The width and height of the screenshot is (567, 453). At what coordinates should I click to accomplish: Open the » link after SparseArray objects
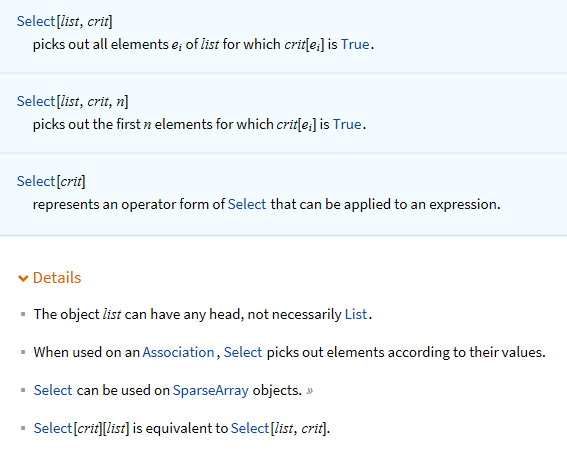[310, 390]
